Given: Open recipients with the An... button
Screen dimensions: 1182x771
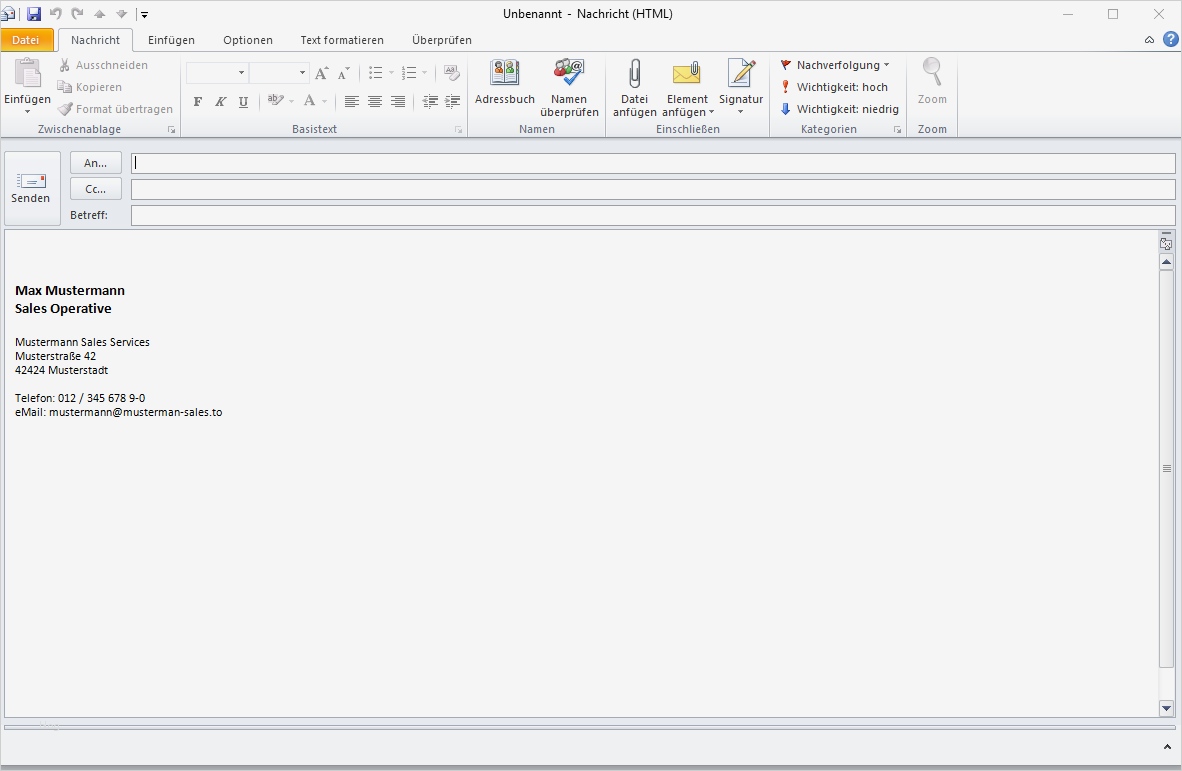Looking at the screenshot, I should pyautogui.click(x=95, y=162).
